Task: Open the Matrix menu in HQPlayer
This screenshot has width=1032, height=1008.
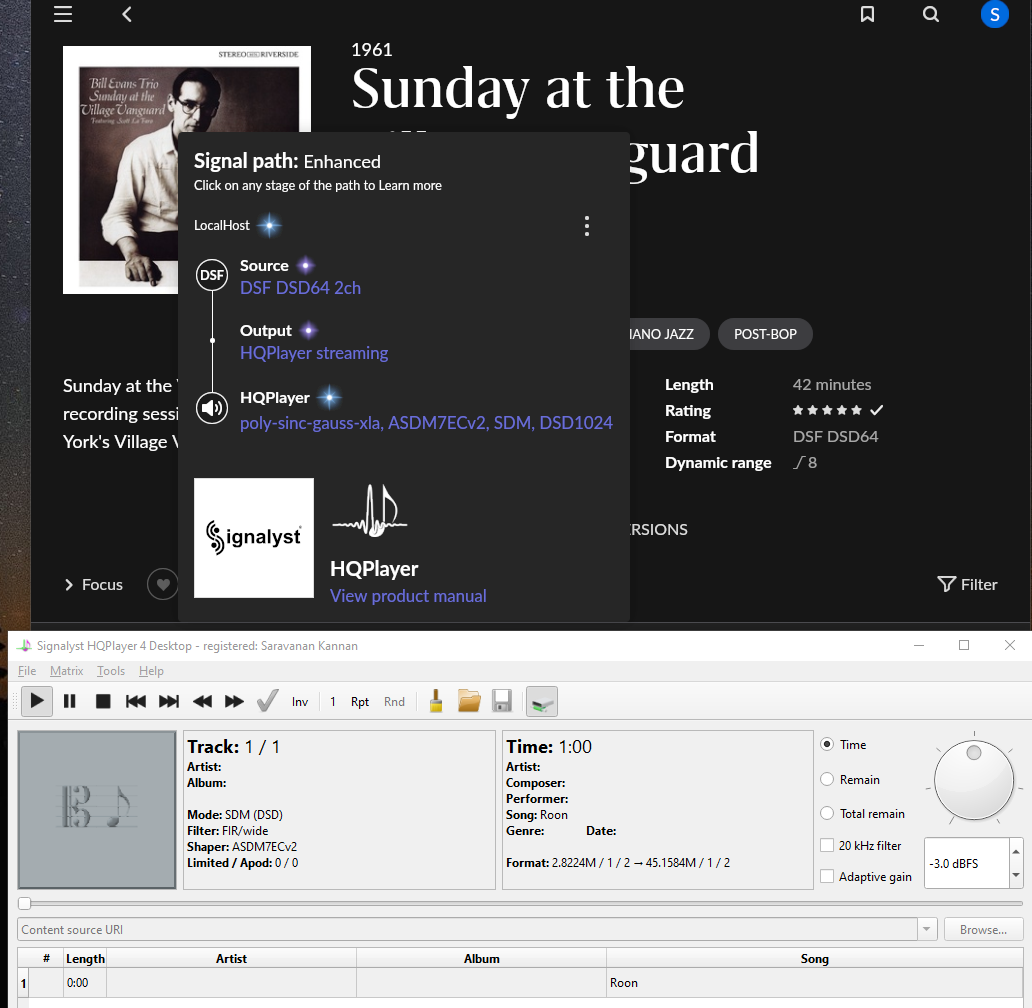Action: coord(66,670)
